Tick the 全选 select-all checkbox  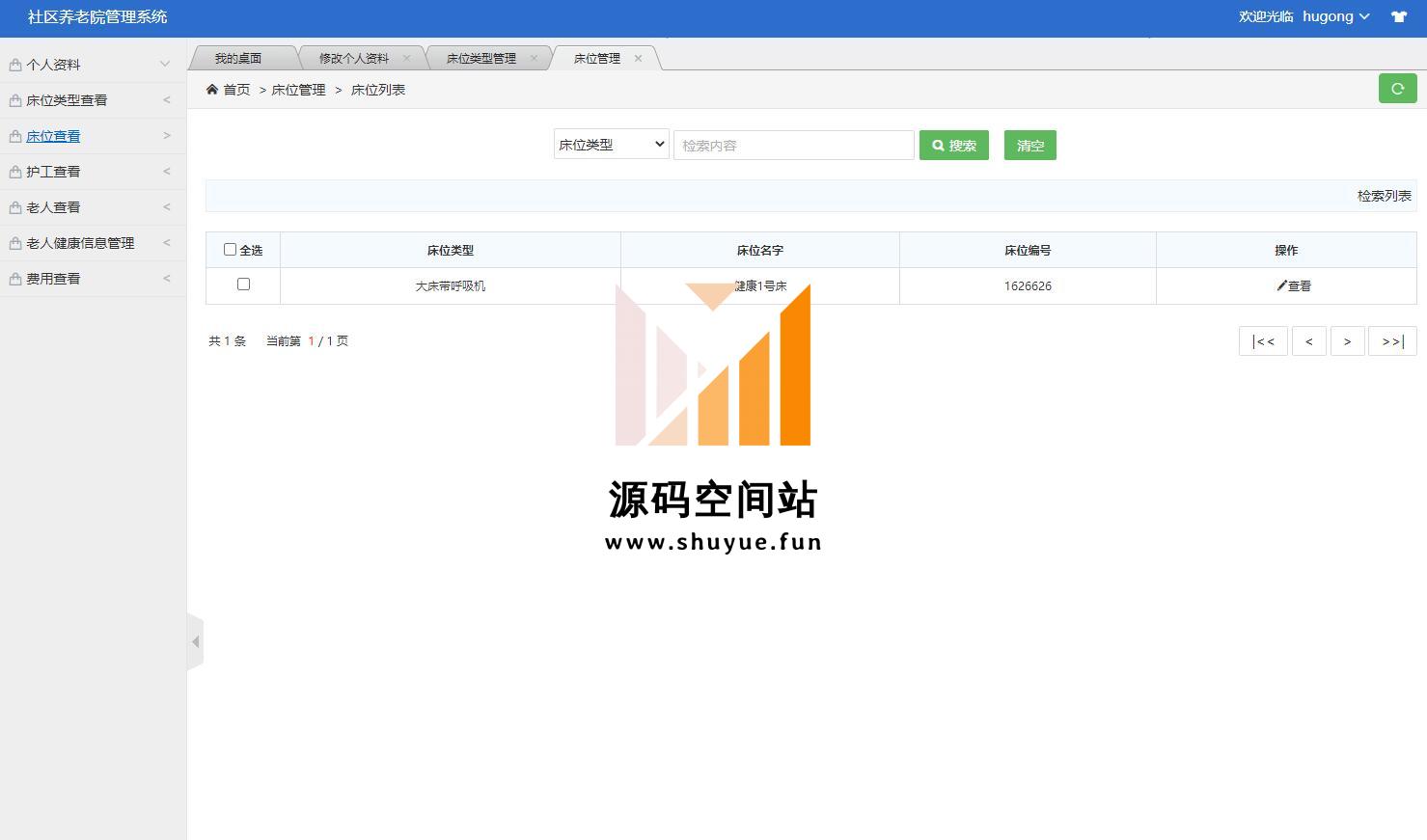click(x=230, y=249)
